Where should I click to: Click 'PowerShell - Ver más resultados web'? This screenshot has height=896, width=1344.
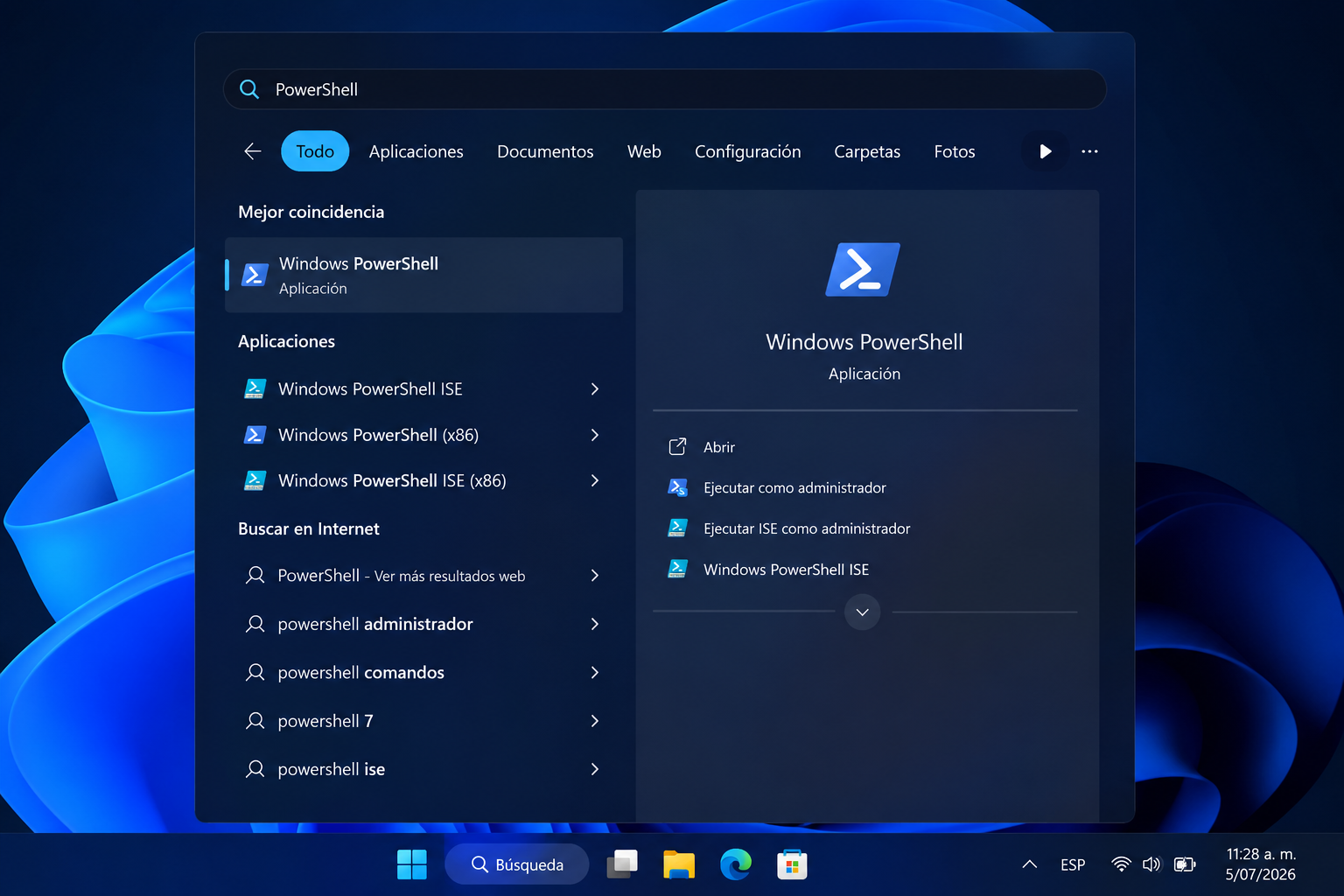pyautogui.click(x=402, y=576)
